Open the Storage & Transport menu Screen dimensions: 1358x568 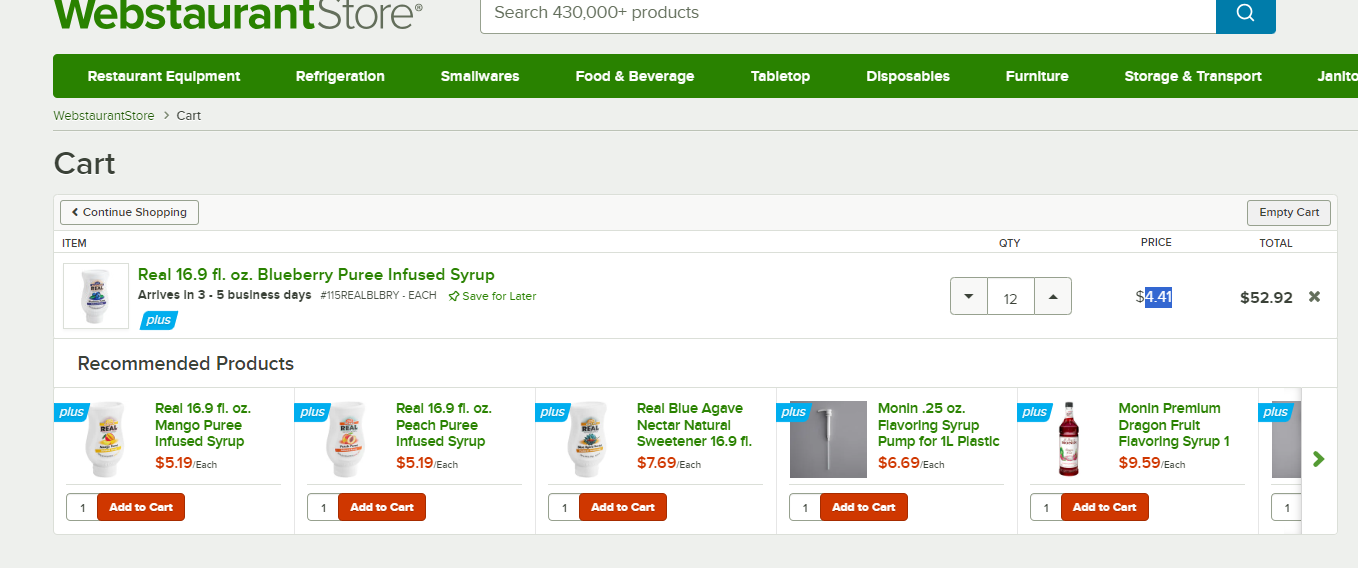[1193, 76]
